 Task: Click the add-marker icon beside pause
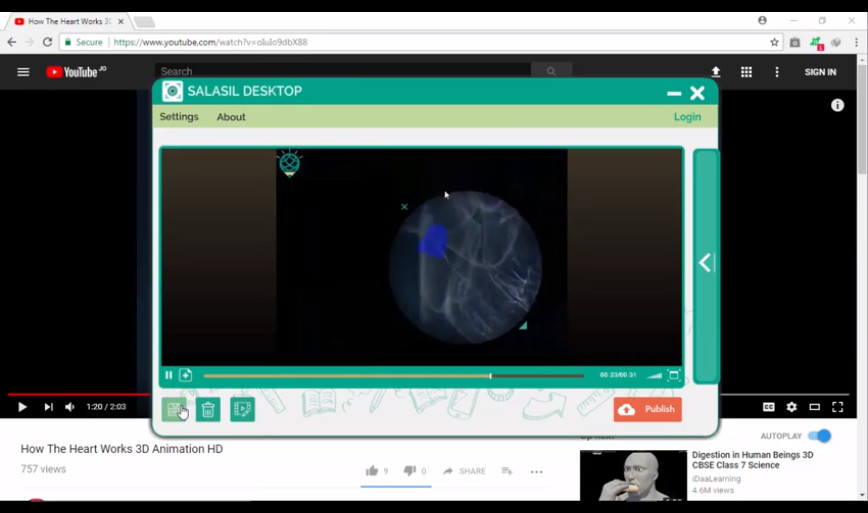(185, 375)
